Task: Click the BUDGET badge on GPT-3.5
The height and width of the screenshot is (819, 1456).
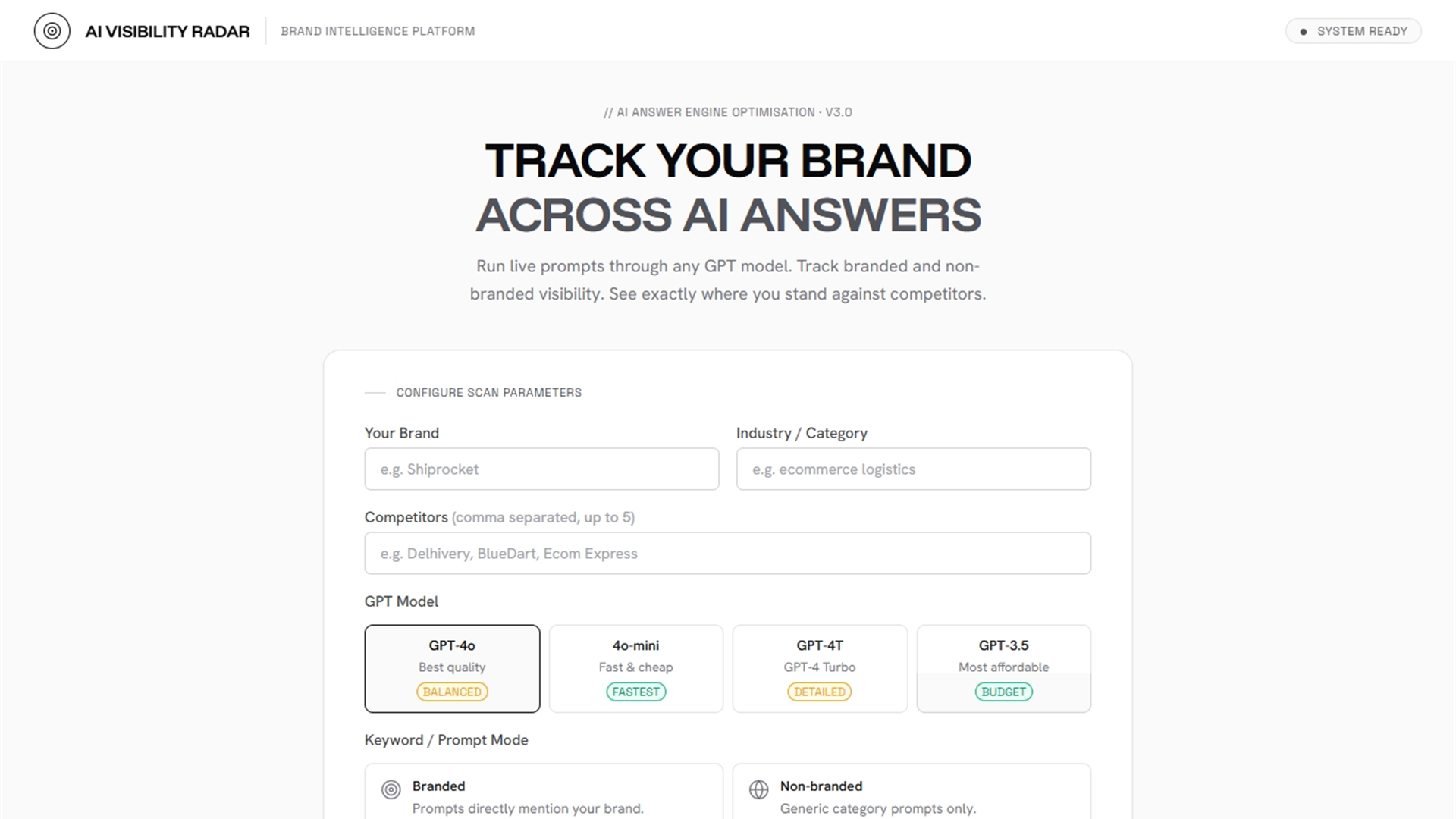Action: 1003,692
